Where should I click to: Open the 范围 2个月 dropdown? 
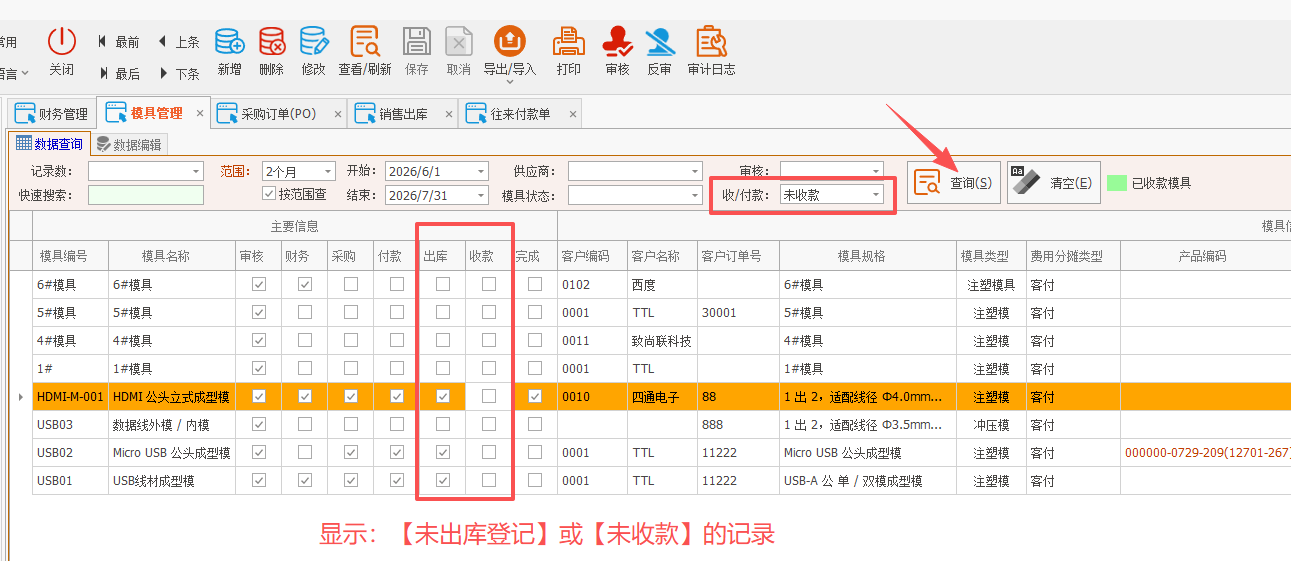(x=328, y=171)
